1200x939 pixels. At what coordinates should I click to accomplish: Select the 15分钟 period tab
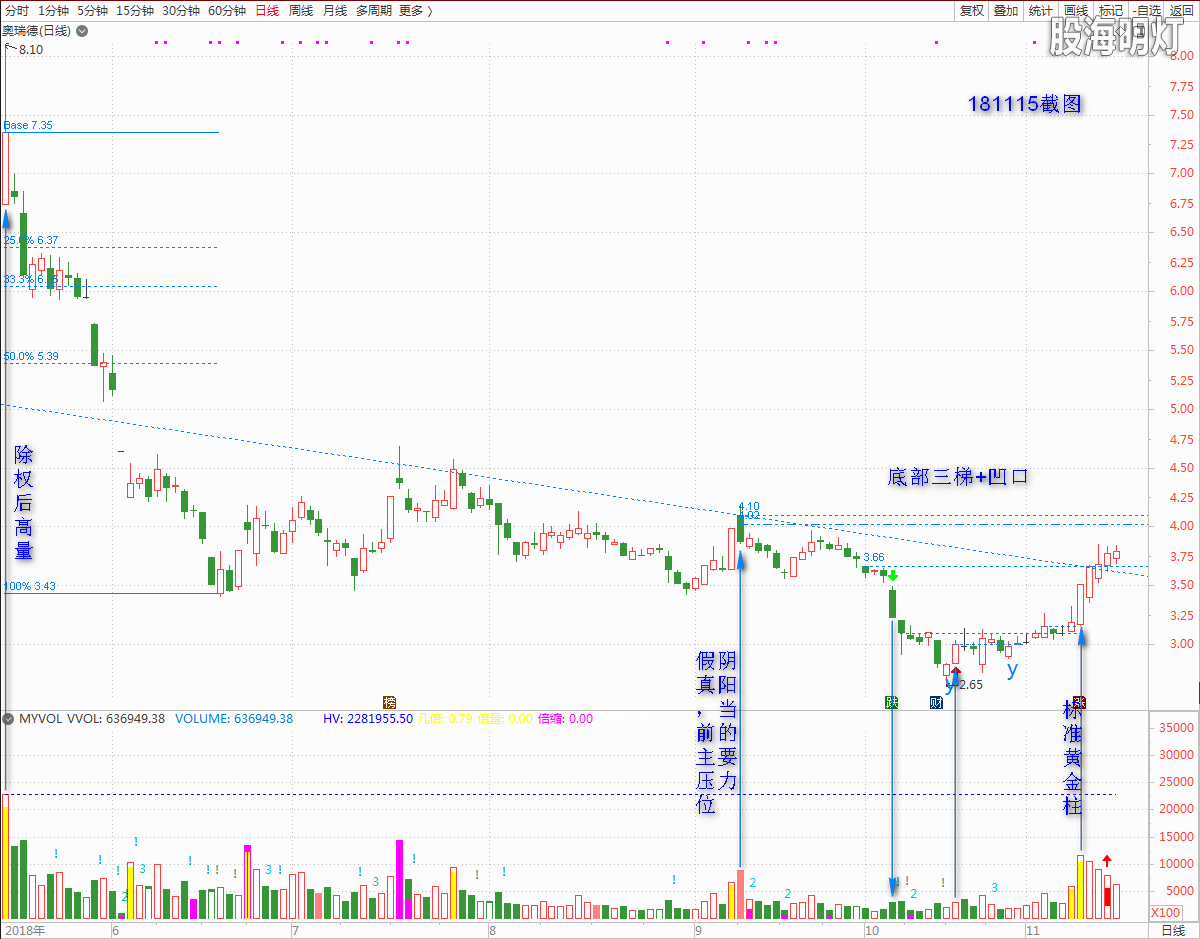click(135, 11)
